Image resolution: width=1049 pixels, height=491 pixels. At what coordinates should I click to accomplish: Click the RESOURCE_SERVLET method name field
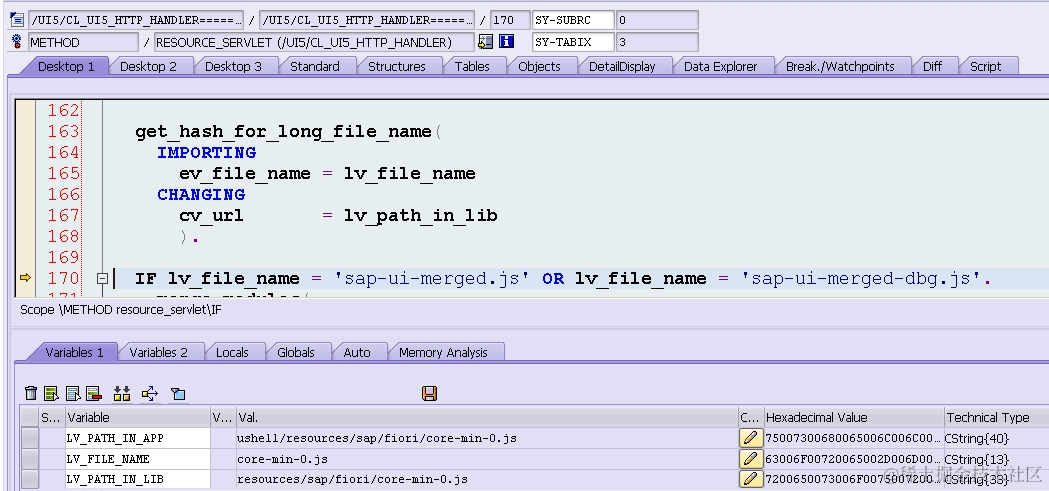pos(314,42)
